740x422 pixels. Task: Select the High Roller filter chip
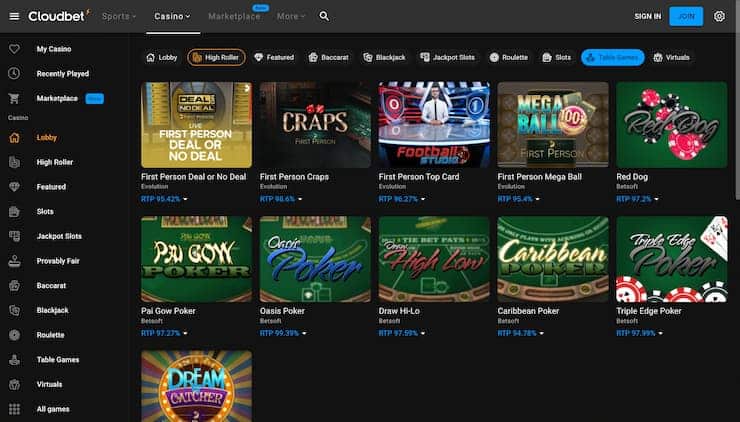point(216,58)
